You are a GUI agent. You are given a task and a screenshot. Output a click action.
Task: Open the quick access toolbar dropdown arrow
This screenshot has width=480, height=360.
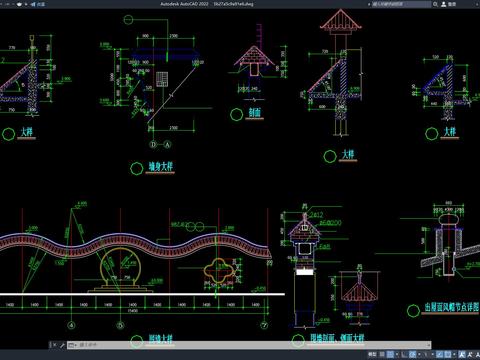26,4
